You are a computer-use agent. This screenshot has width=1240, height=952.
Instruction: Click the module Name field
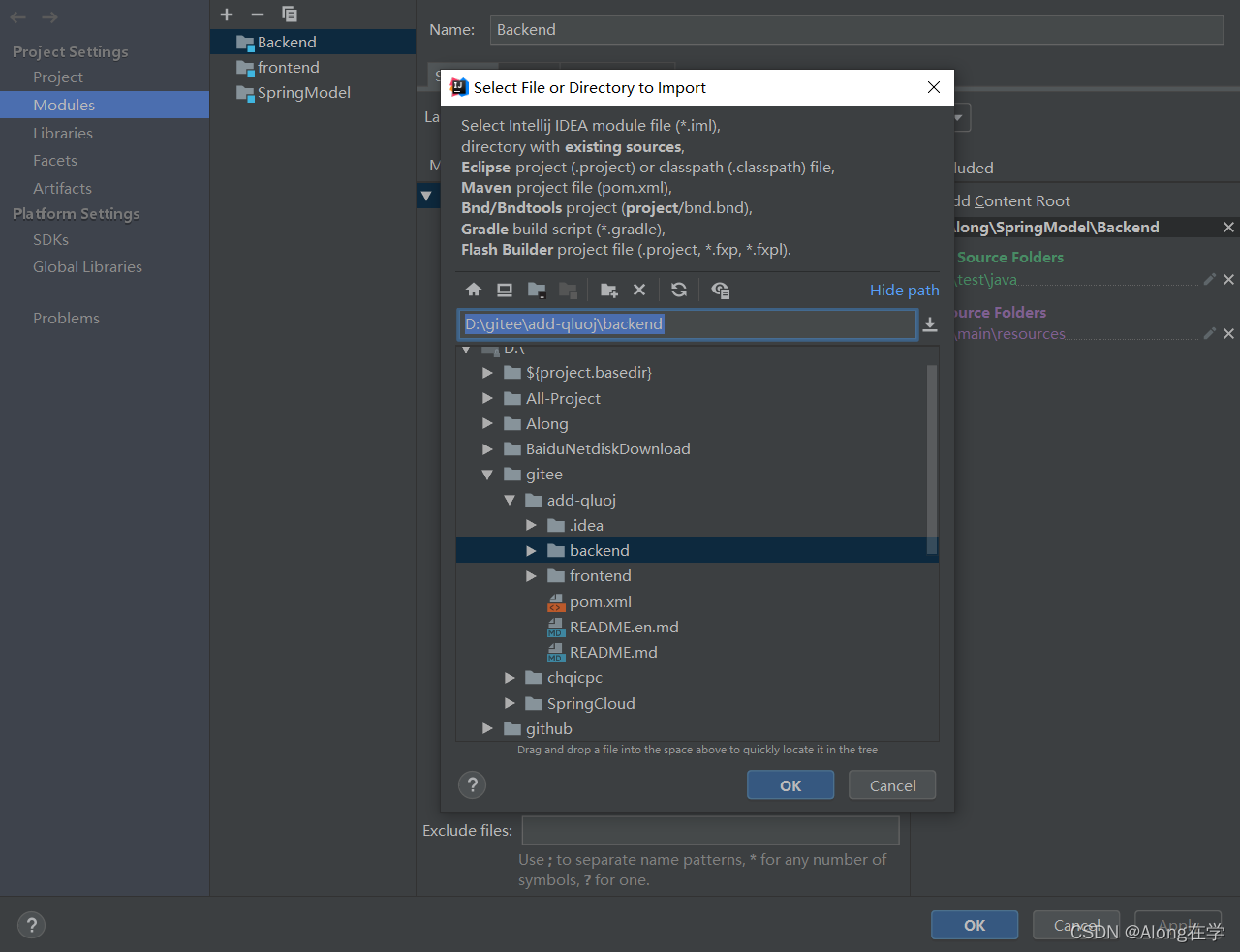pos(856,30)
